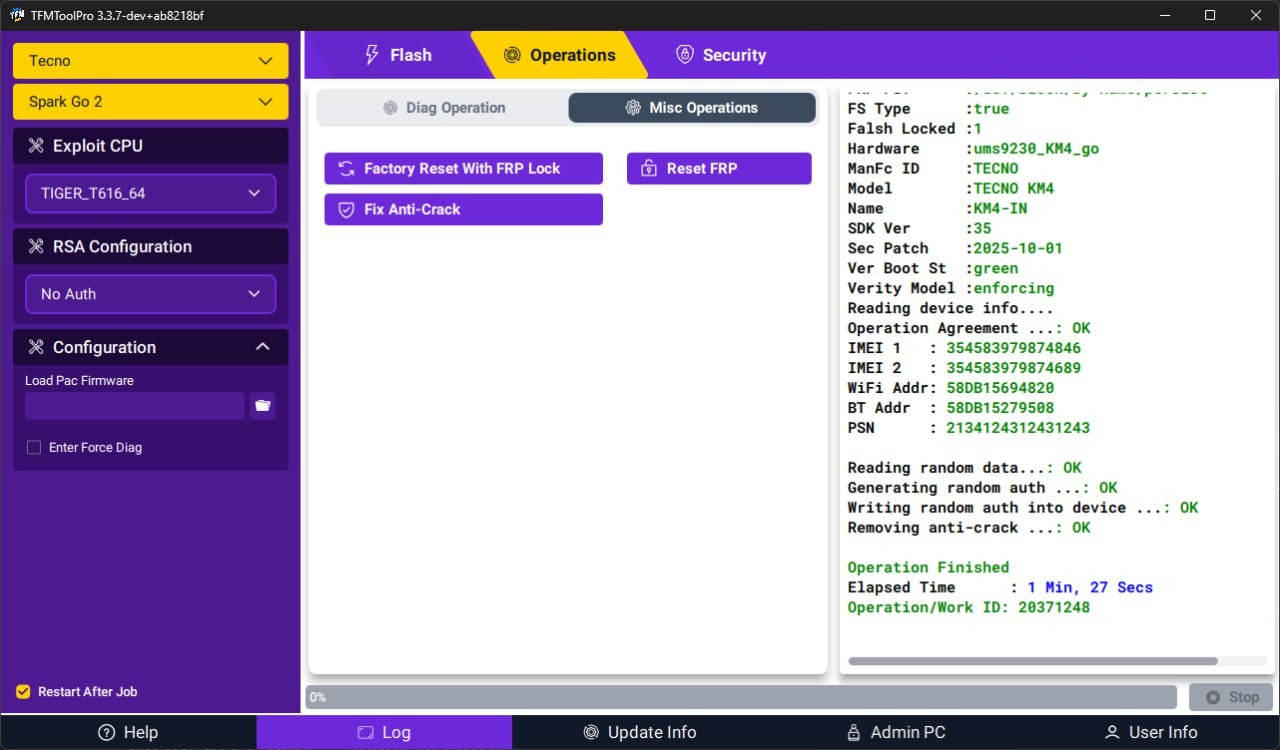Click the Admin PC lock icon
The width and height of the screenshot is (1280, 750).
click(854, 733)
